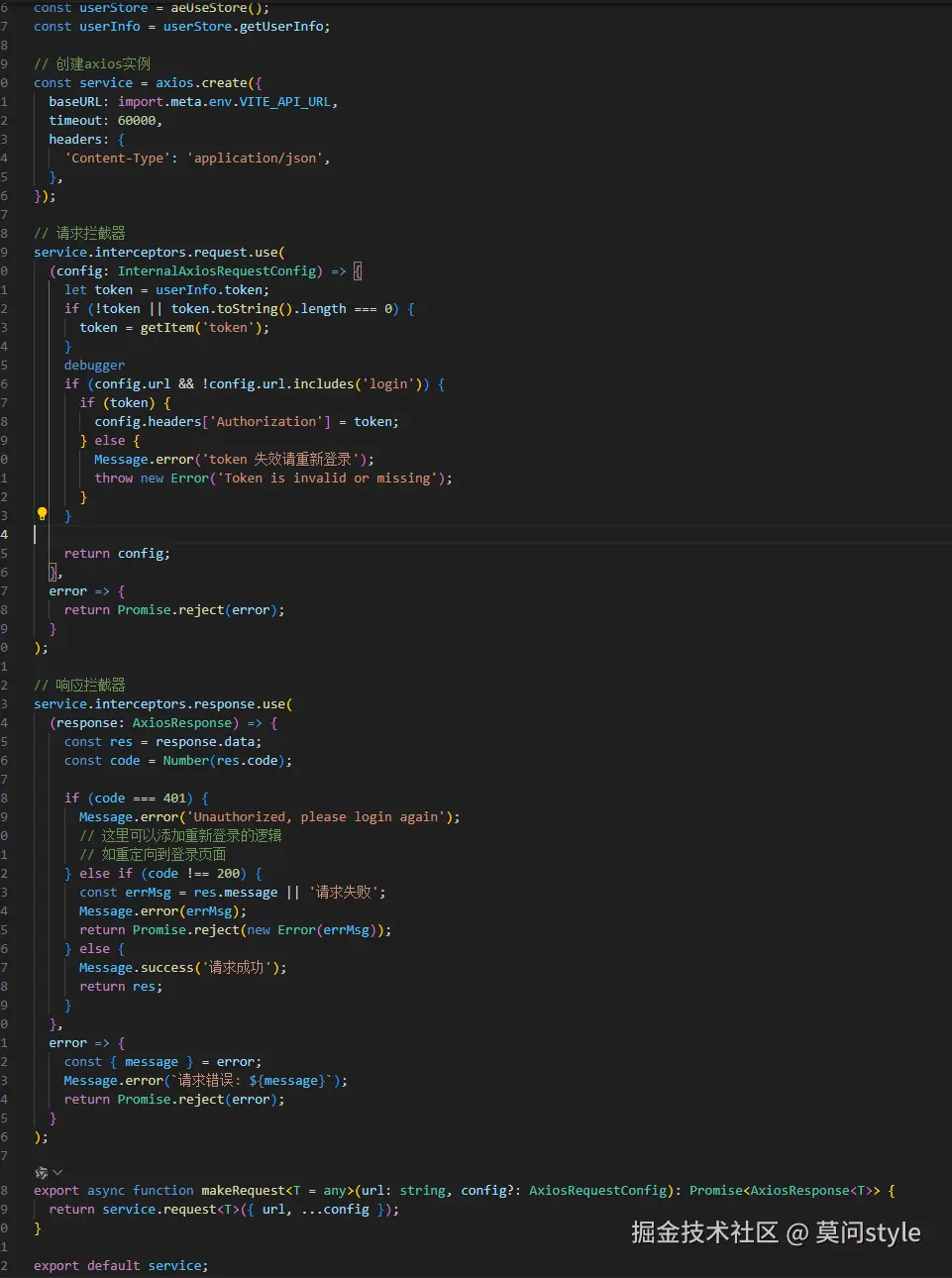Screen dimensions: 952x1278
Task: Click the yellow lightbulb quick-fix icon
Action: click(x=42, y=514)
